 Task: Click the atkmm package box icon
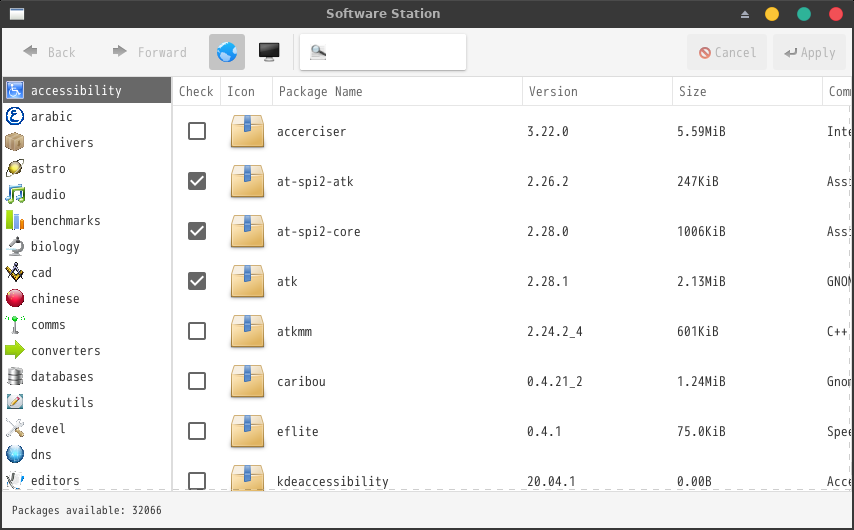(x=247, y=331)
